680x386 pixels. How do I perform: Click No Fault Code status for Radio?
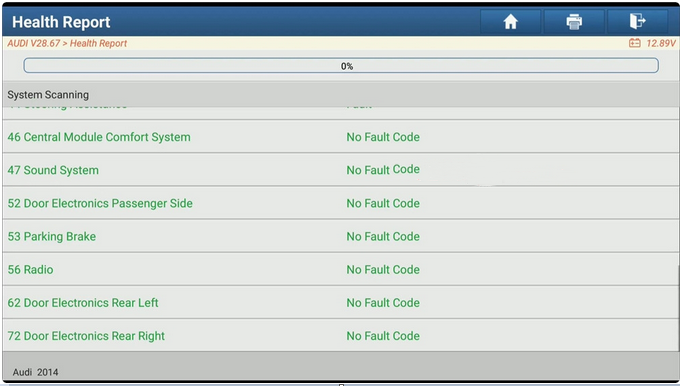(x=383, y=270)
